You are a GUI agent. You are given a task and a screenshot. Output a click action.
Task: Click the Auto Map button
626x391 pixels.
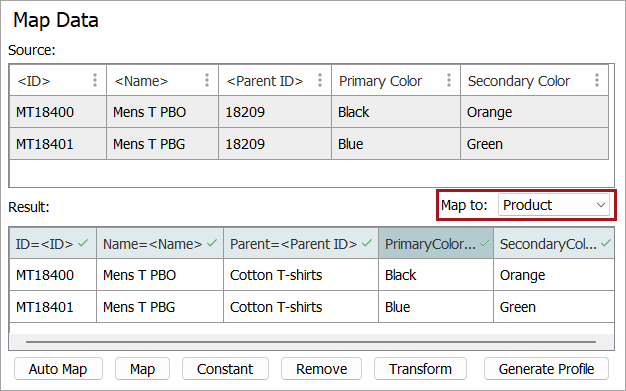tap(58, 369)
